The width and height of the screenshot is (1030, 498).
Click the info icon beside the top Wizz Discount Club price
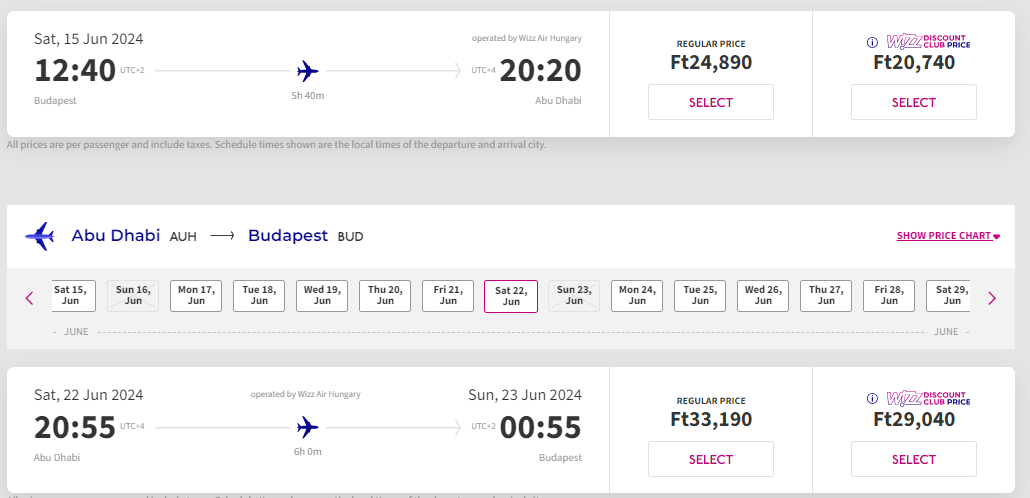coord(872,42)
